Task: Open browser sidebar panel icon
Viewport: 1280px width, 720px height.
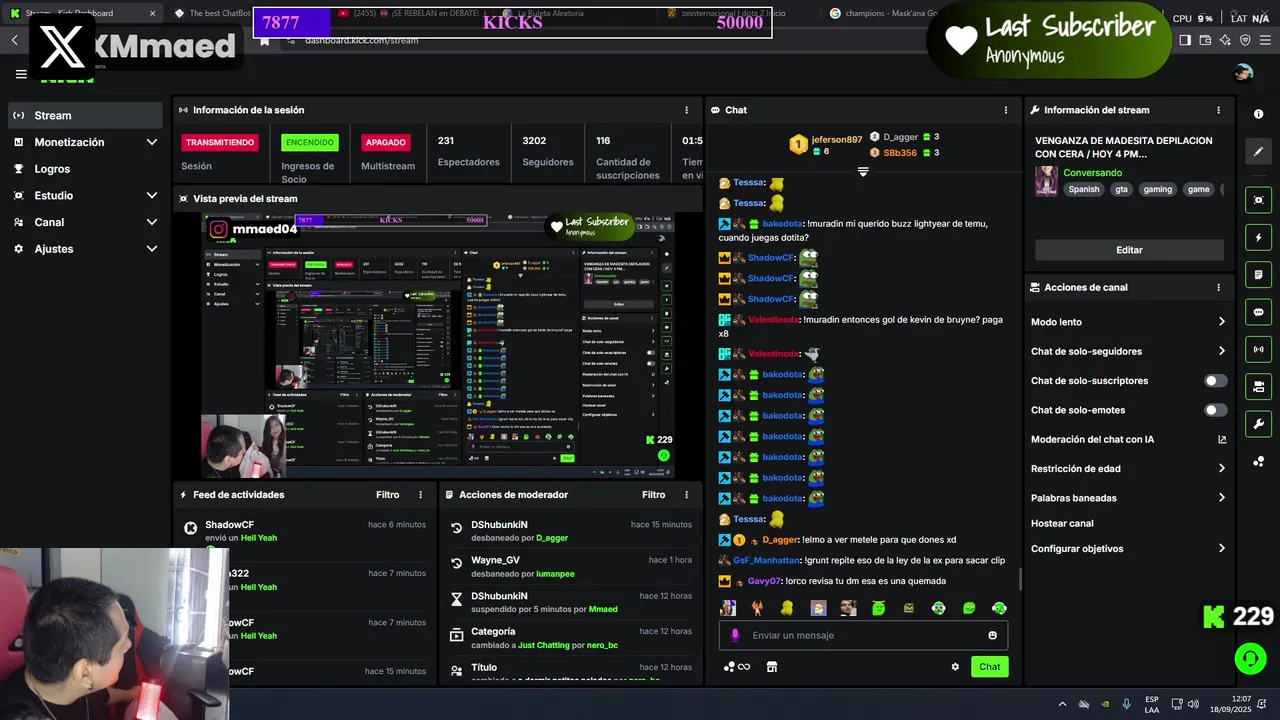Action: pos(1185,40)
